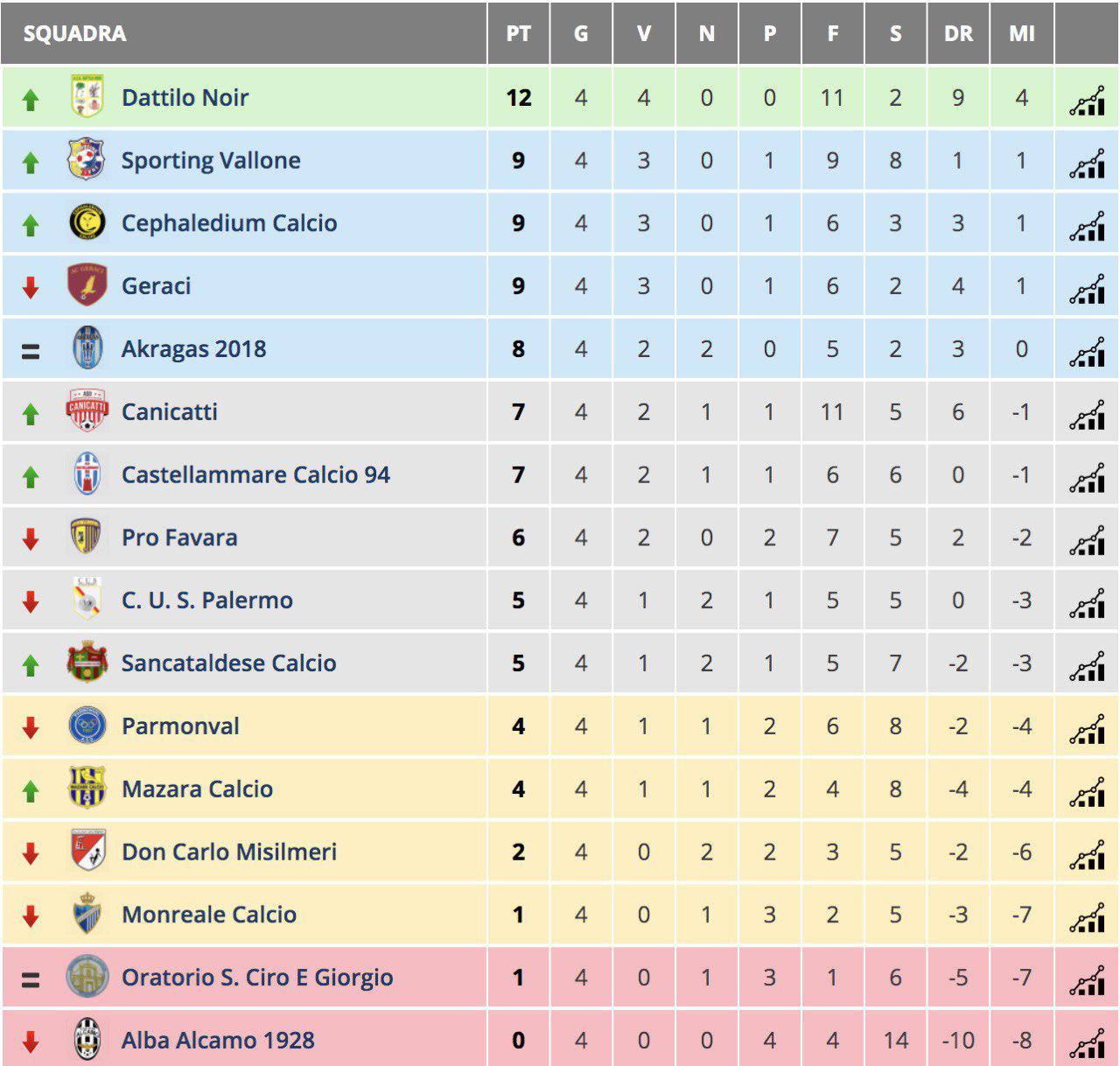Open the Monreale Calcio team link
Screen dimensions: 1120x1066
coord(209,915)
